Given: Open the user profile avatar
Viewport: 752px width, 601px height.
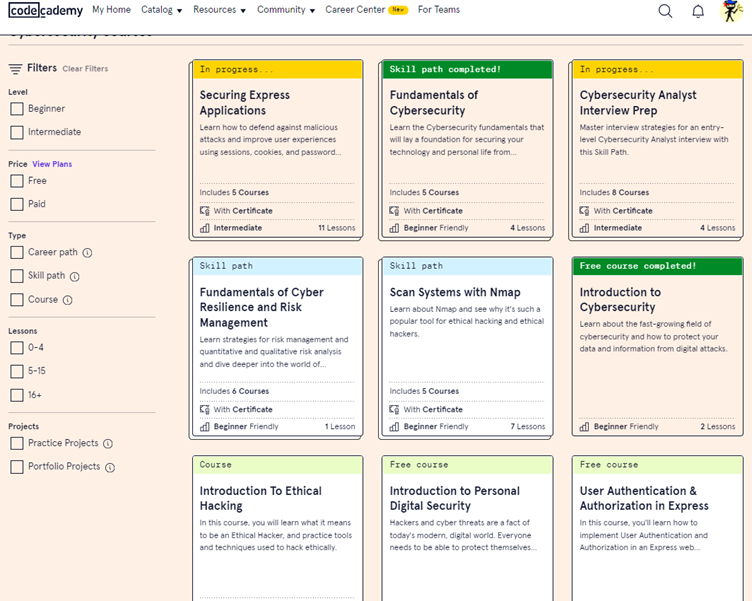Looking at the screenshot, I should tap(731, 11).
